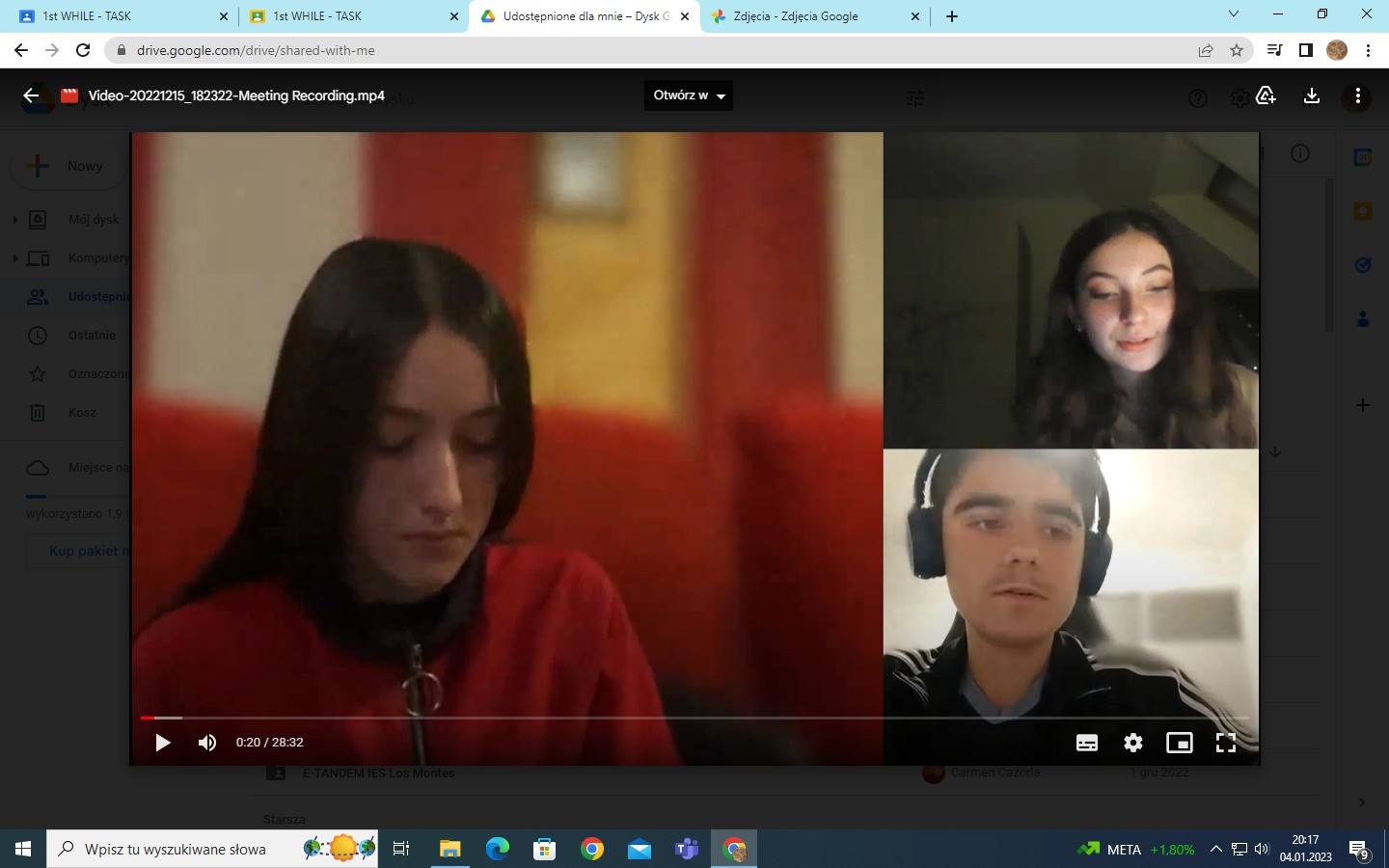Screen dimensions: 1389x868
Task: Open a new browser tab
Action: [952, 16]
